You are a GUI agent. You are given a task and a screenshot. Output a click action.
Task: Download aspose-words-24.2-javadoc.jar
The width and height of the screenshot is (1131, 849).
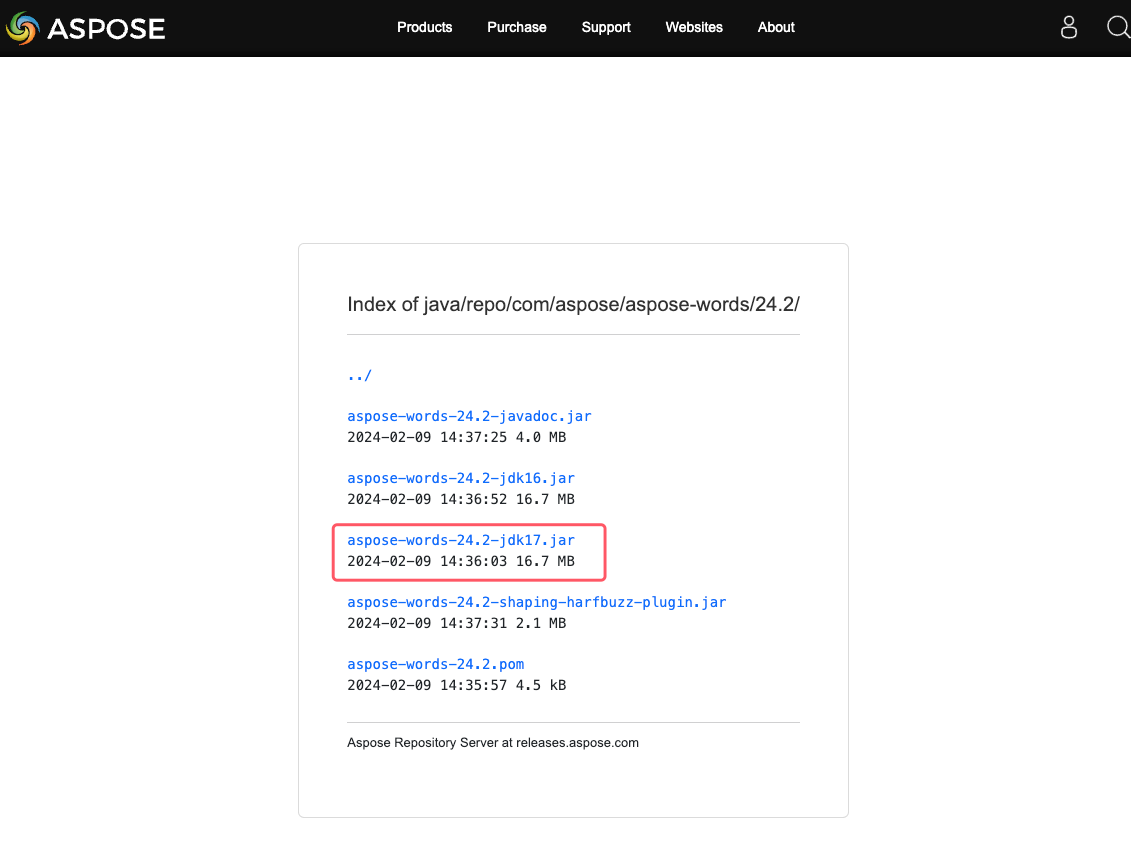469,416
